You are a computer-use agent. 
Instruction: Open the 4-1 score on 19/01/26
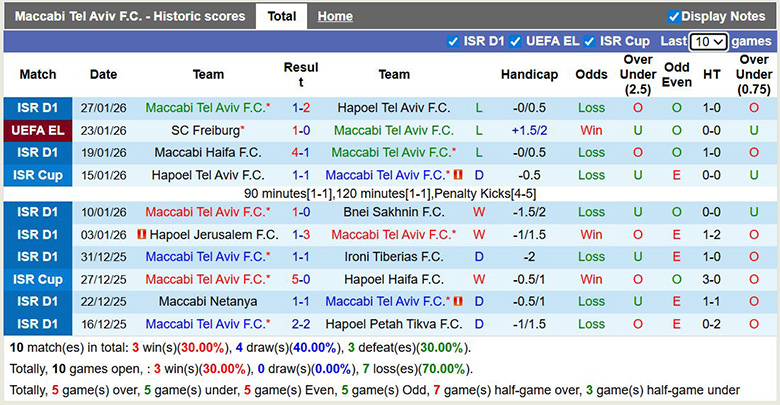(x=300, y=153)
